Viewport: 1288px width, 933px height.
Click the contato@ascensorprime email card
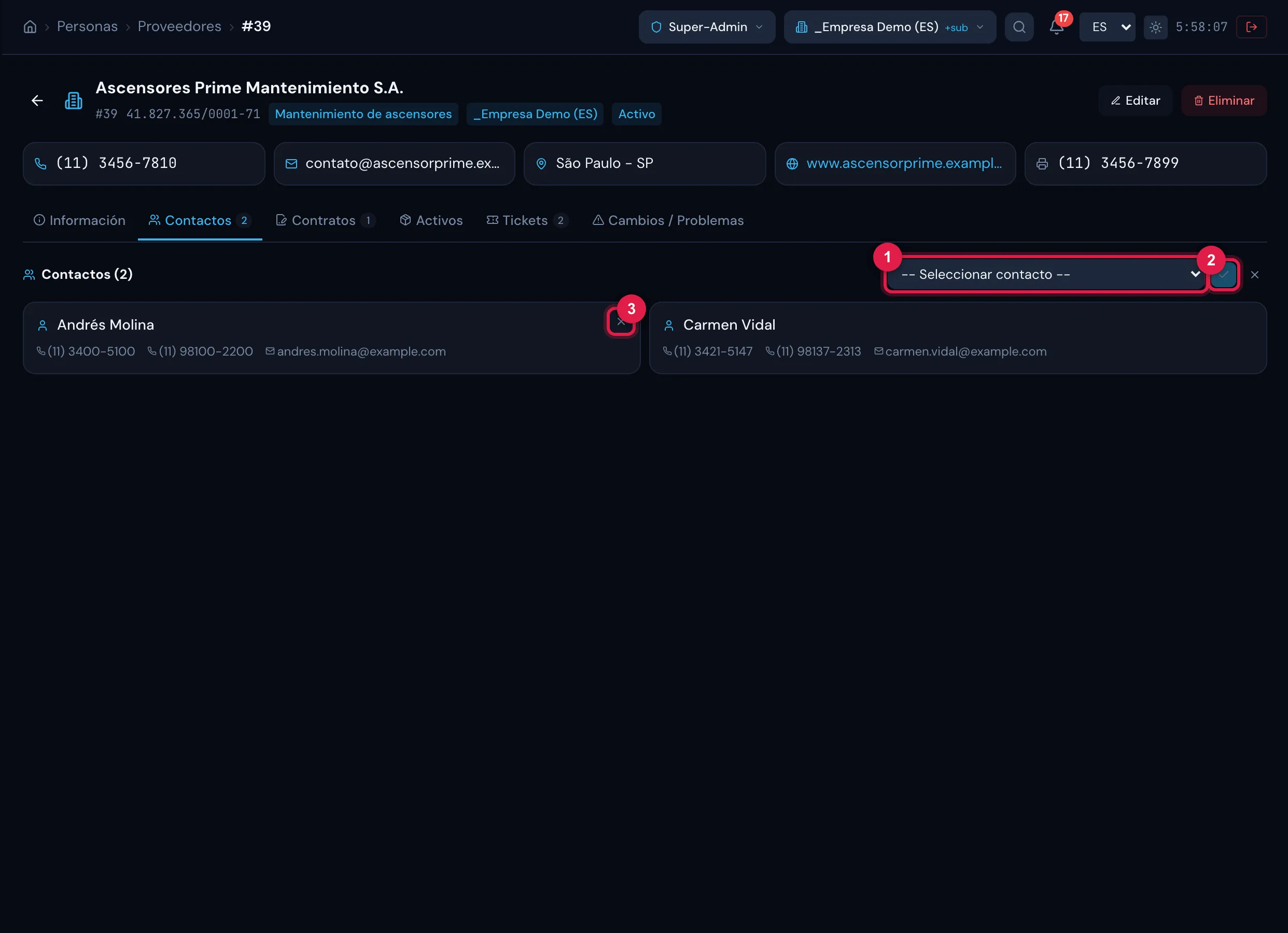(394, 164)
